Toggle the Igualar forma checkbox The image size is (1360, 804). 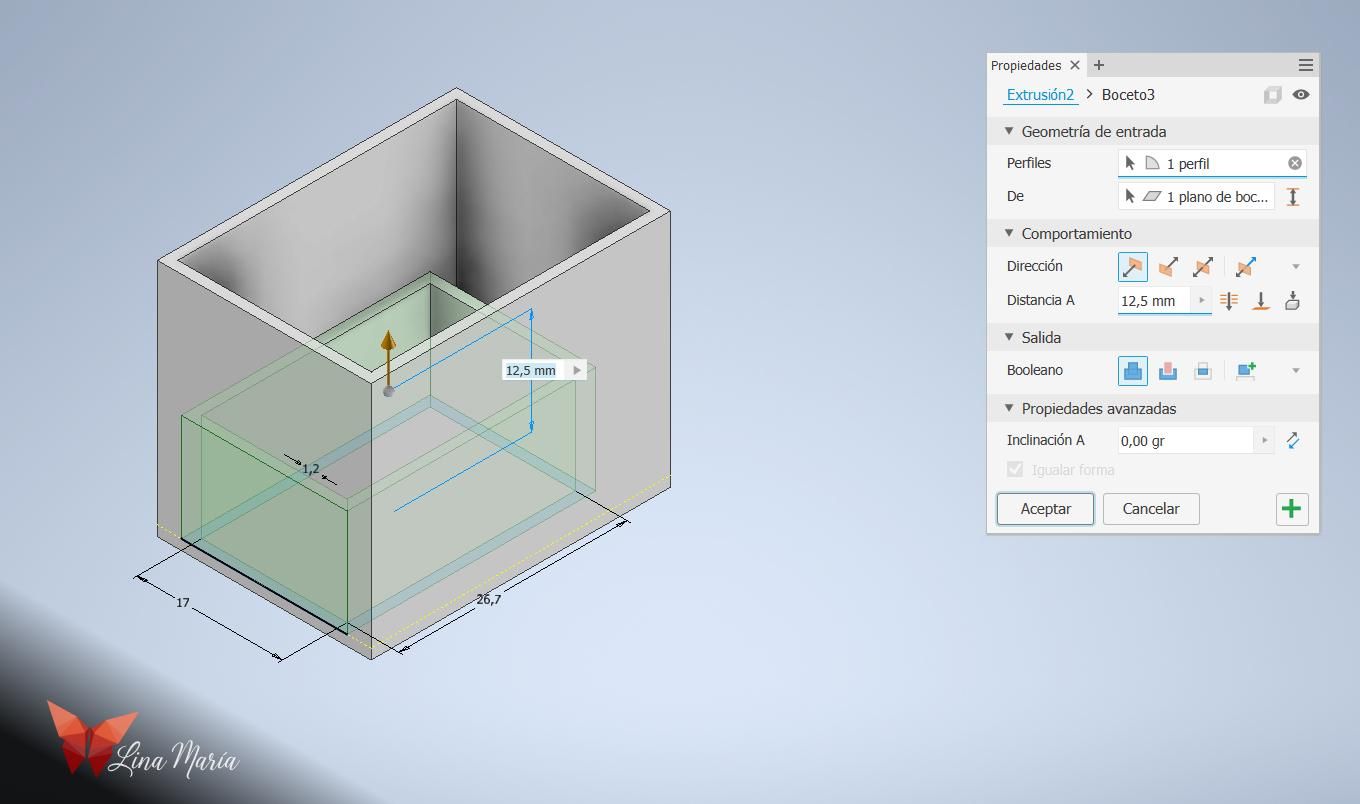[1015, 469]
